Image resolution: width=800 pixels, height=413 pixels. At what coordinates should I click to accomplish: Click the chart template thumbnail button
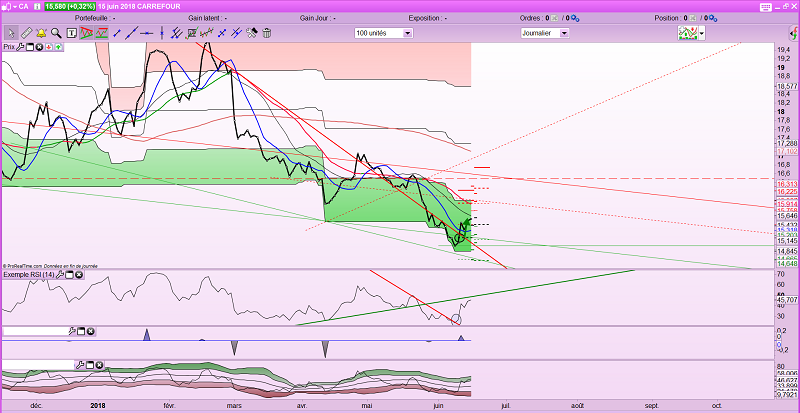(688, 33)
